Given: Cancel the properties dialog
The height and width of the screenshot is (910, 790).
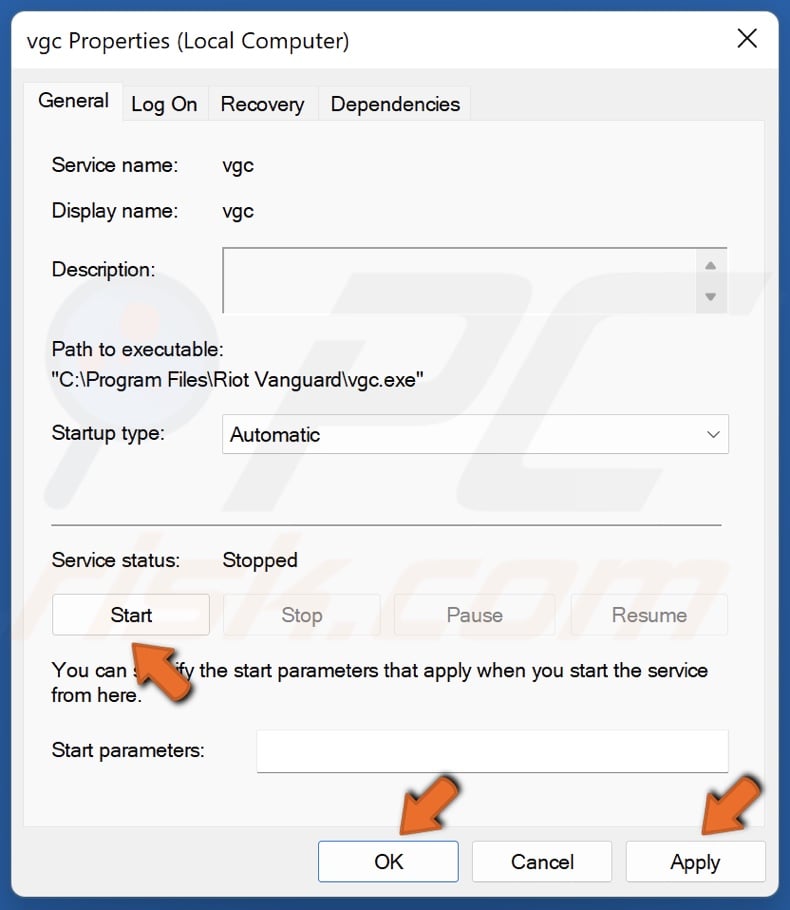Looking at the screenshot, I should (542, 862).
